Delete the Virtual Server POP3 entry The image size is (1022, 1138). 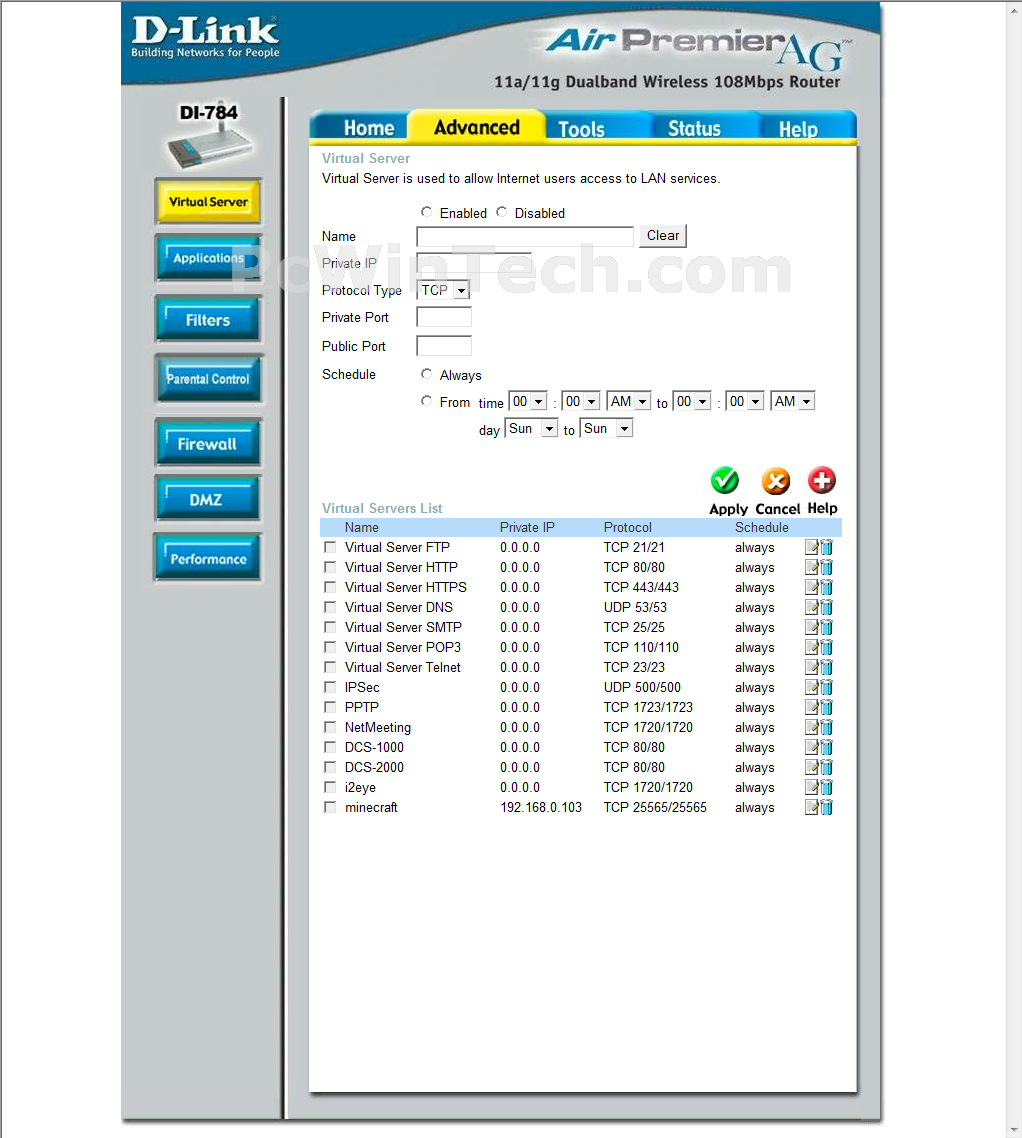coord(826,647)
